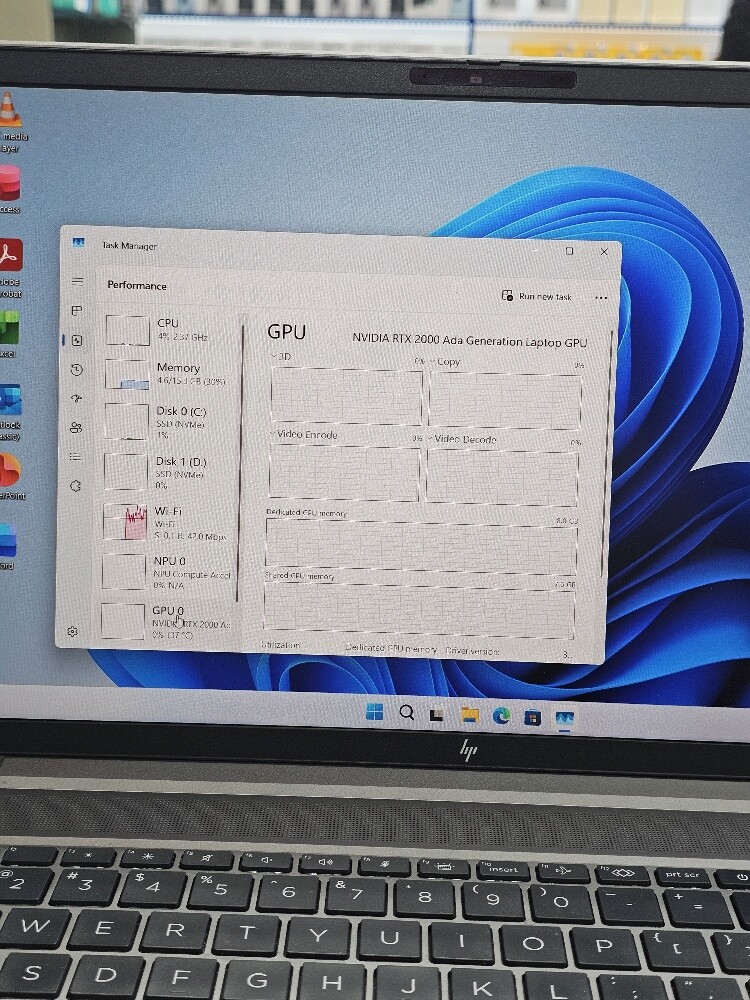Click the Driver version label
The width and height of the screenshot is (750, 1000).
pyautogui.click(x=472, y=651)
